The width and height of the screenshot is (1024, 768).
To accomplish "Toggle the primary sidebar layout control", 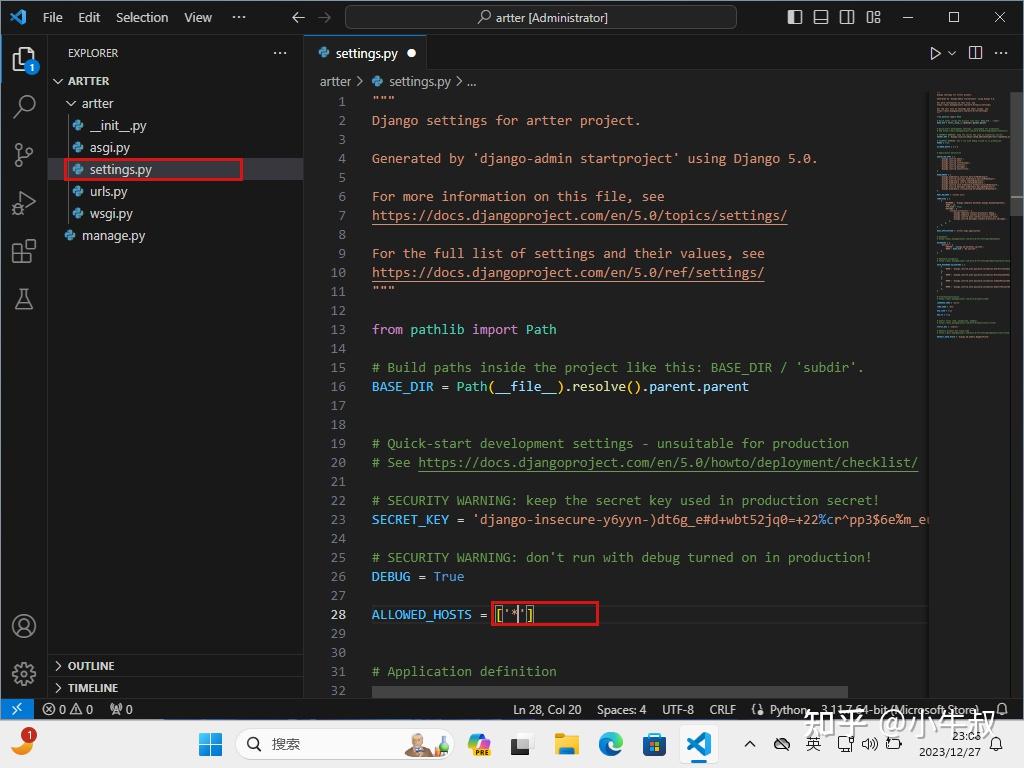I will tap(793, 16).
